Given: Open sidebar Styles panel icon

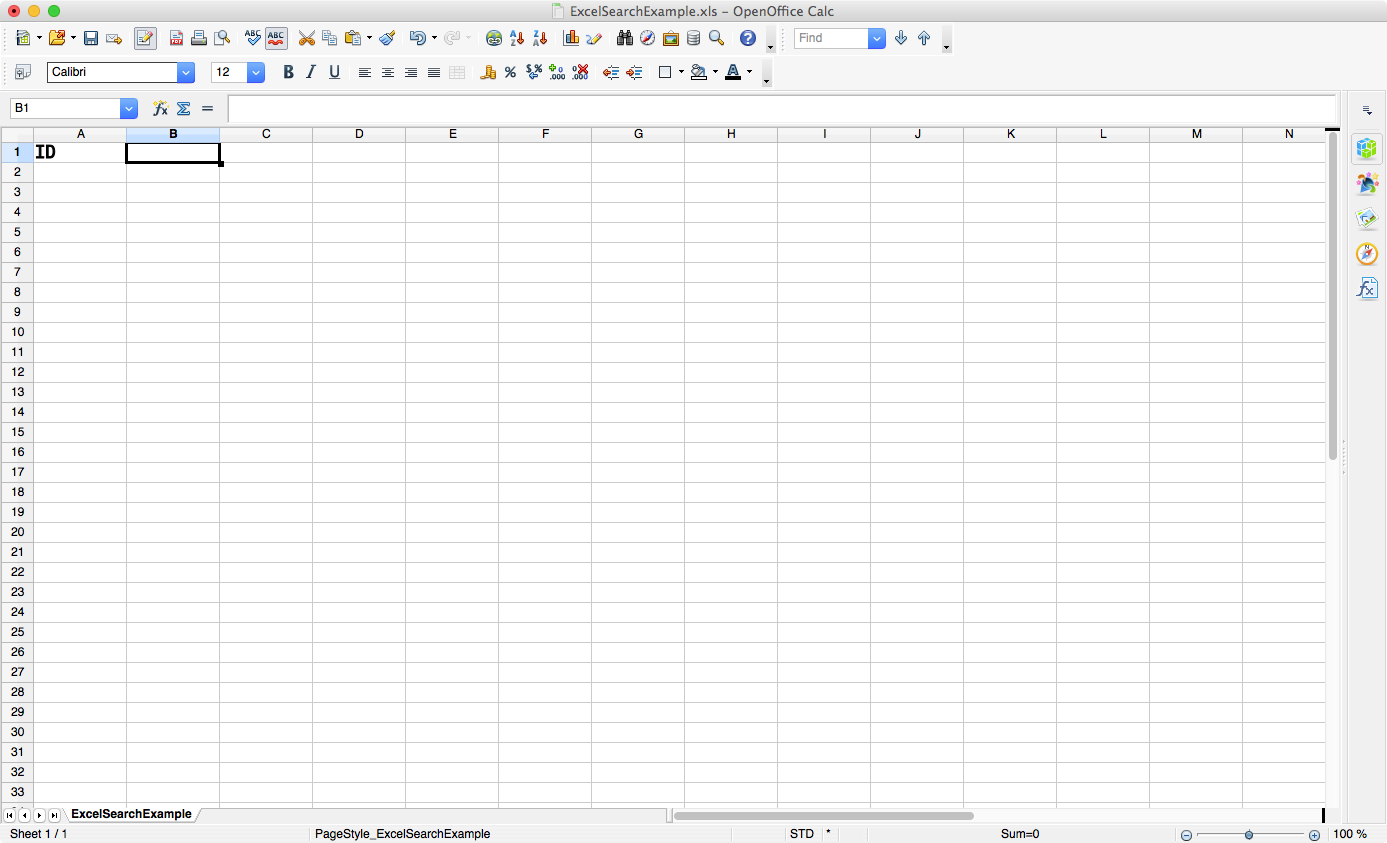Looking at the screenshot, I should (1367, 183).
